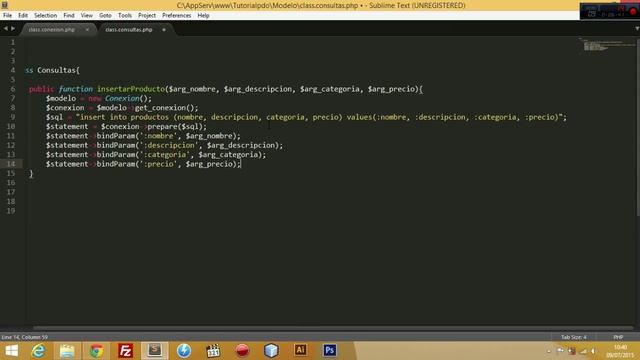This screenshot has width=640, height=360.
Task: Click line number 6 in the gutter
Action: point(13,89)
